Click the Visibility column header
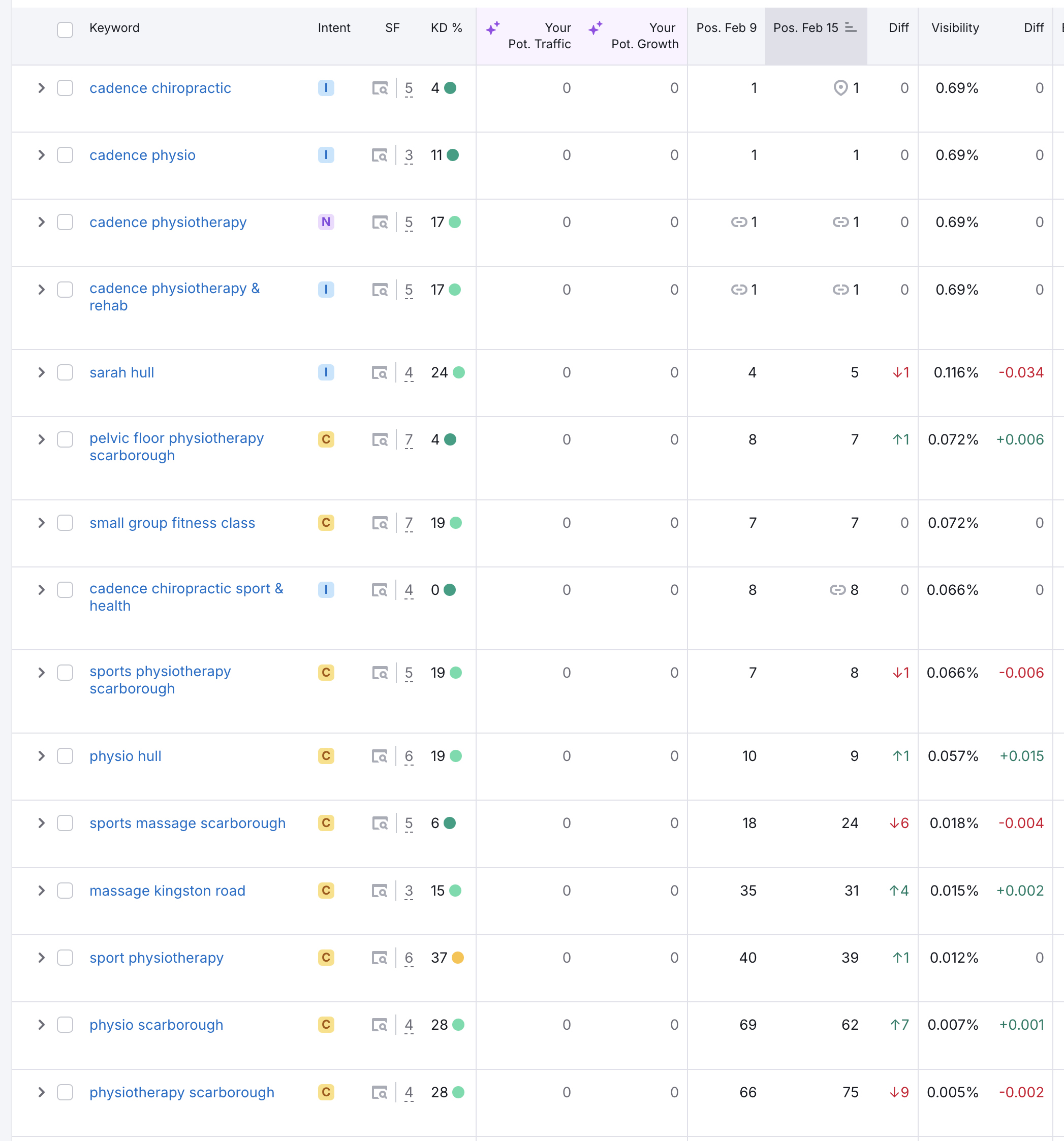This screenshot has height=1141, width=1064. point(955,27)
